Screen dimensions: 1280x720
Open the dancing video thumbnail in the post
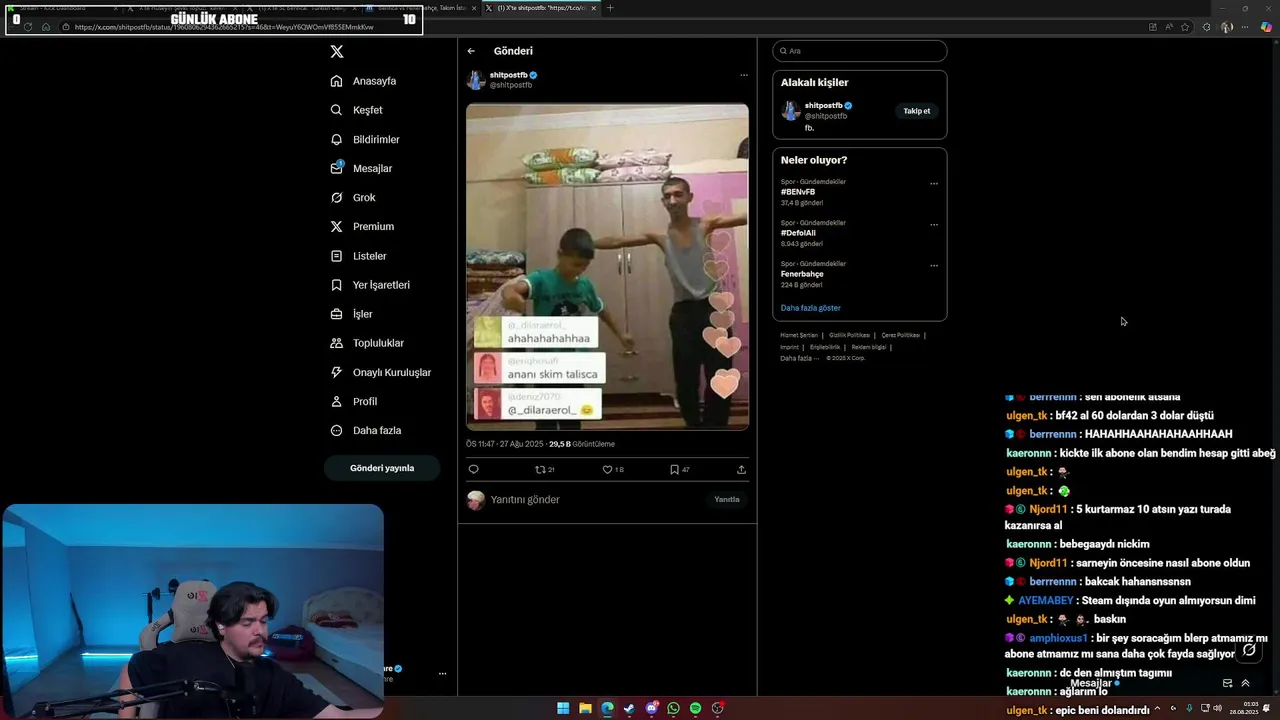point(607,267)
